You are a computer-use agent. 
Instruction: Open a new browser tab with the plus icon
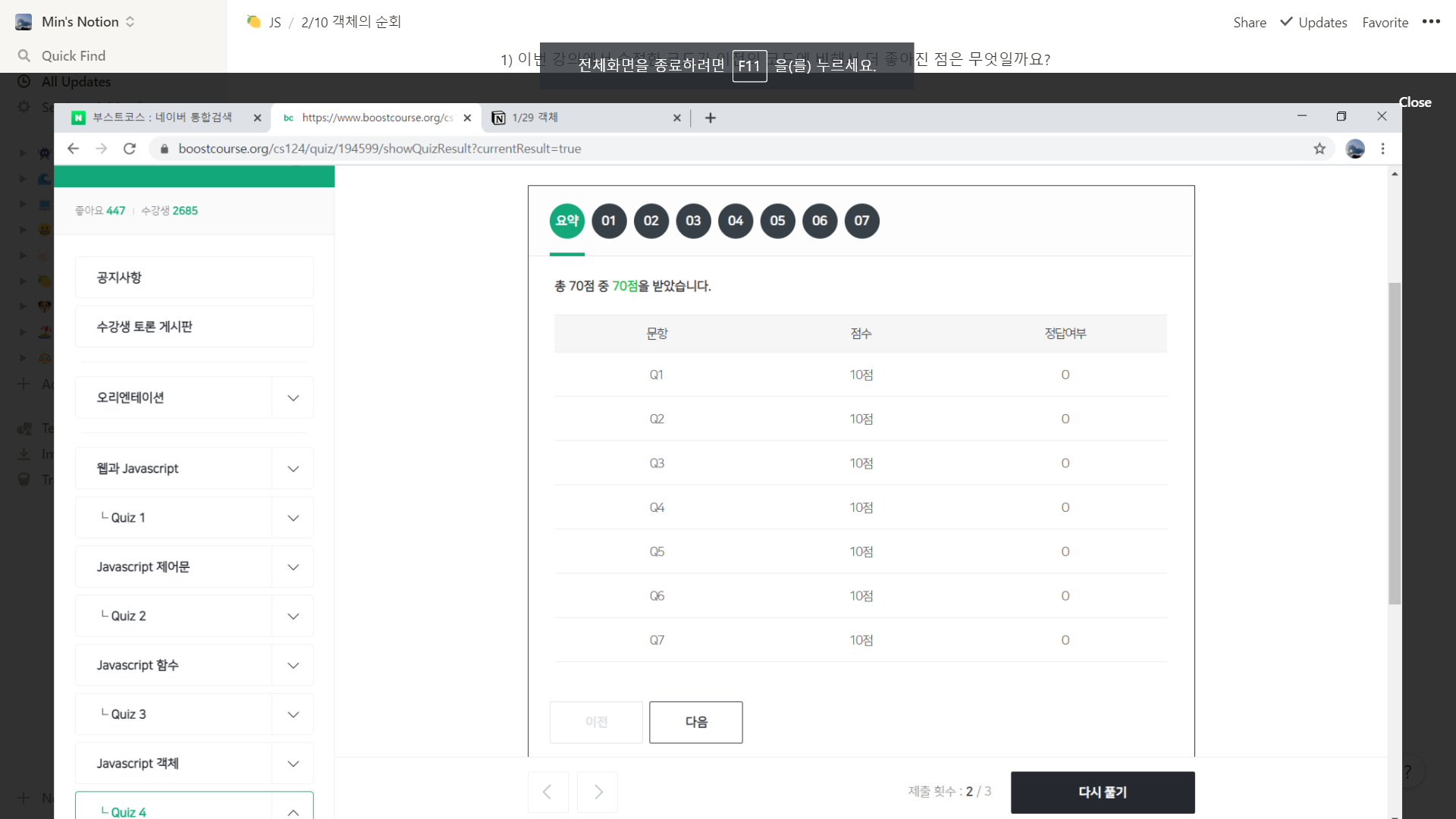[x=710, y=118]
